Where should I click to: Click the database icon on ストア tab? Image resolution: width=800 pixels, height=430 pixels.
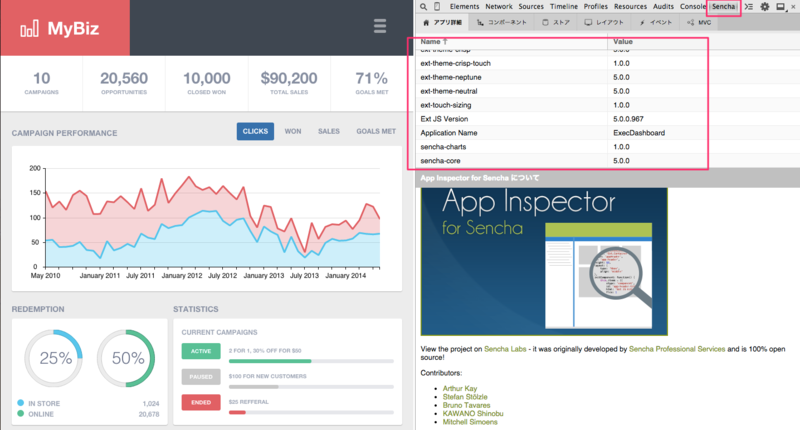coord(545,22)
